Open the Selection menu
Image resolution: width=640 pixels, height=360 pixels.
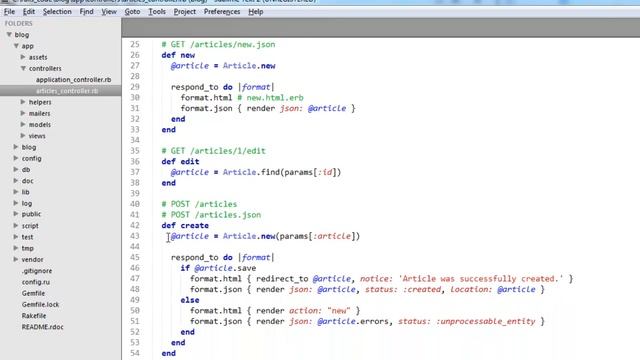(x=57, y=12)
